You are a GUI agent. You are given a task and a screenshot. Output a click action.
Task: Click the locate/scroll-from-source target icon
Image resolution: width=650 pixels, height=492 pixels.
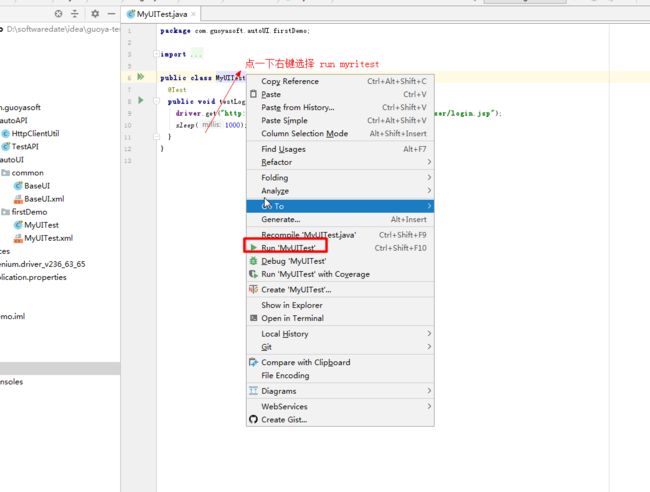click(x=58, y=14)
